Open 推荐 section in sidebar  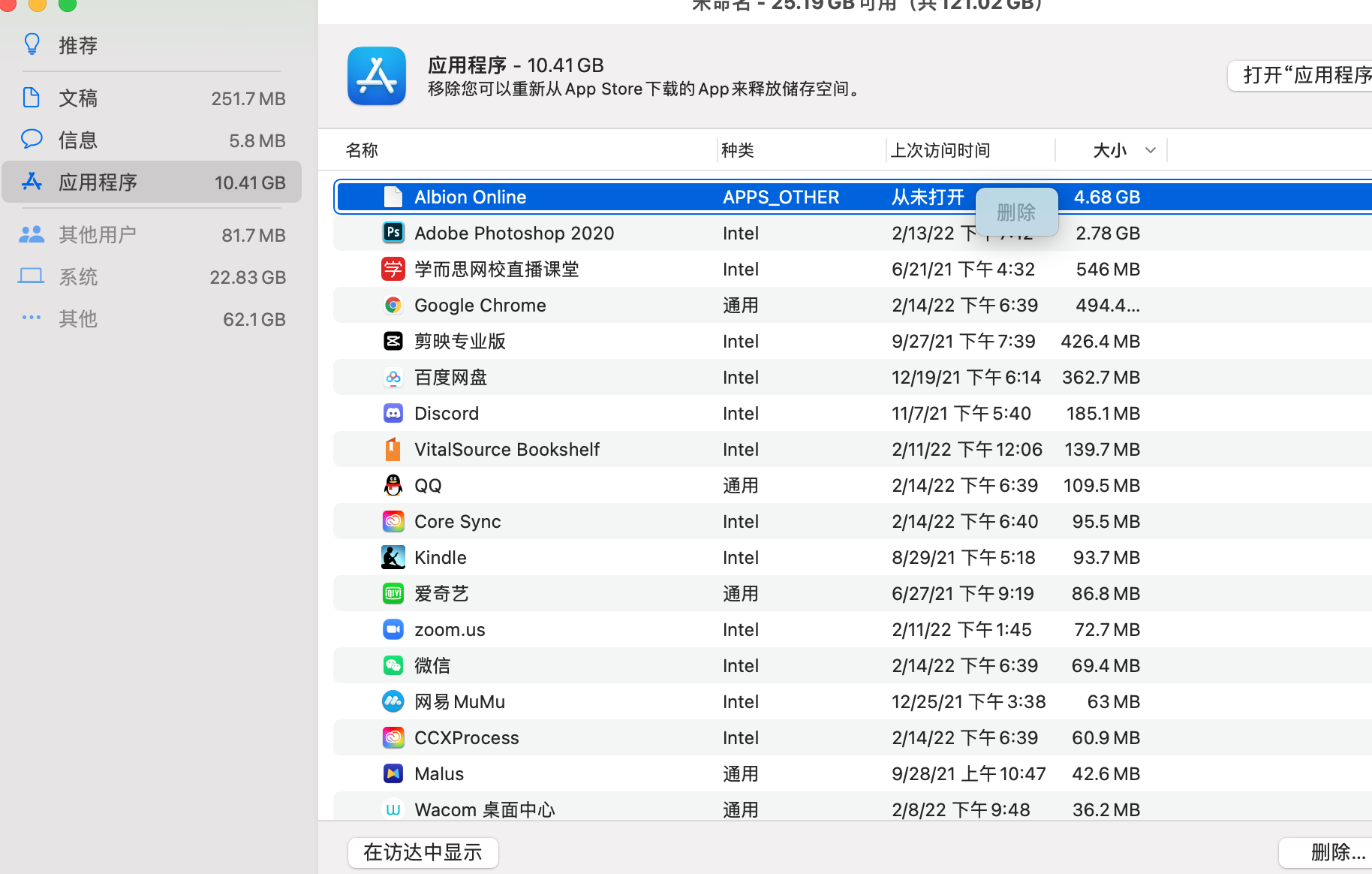click(78, 46)
